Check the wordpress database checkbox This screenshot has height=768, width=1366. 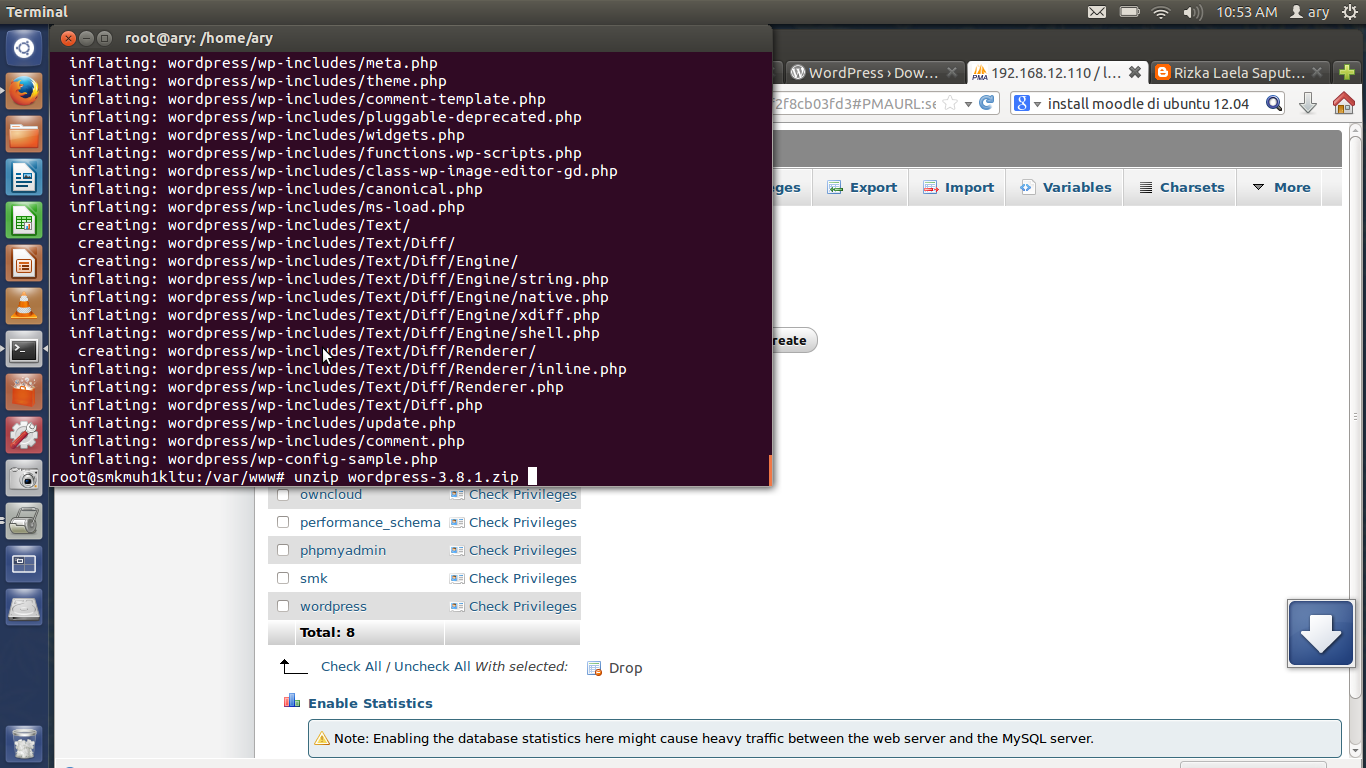pos(283,606)
